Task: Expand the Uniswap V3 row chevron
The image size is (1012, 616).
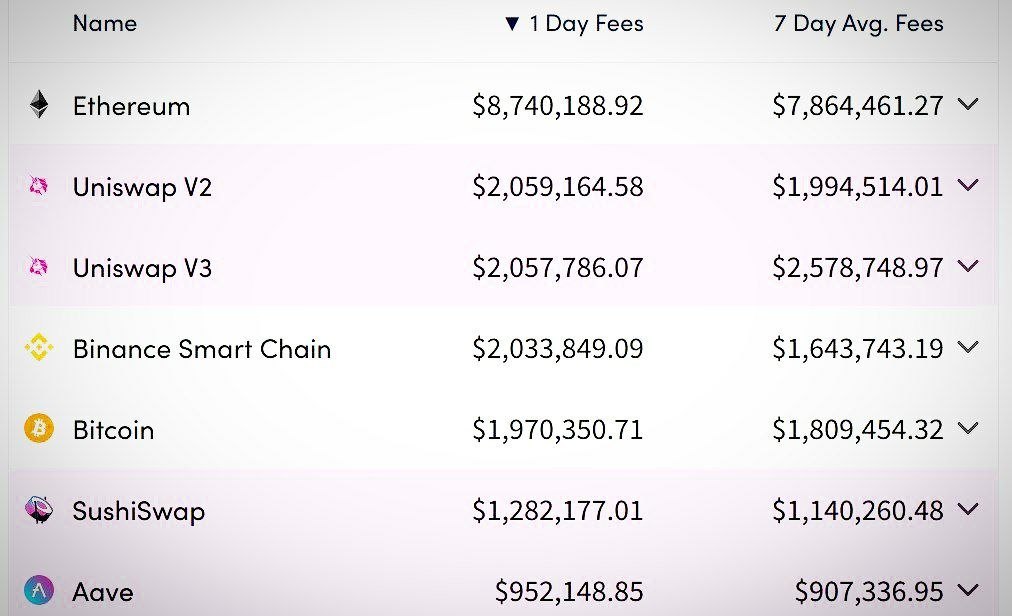Action: pyautogui.click(x=968, y=266)
